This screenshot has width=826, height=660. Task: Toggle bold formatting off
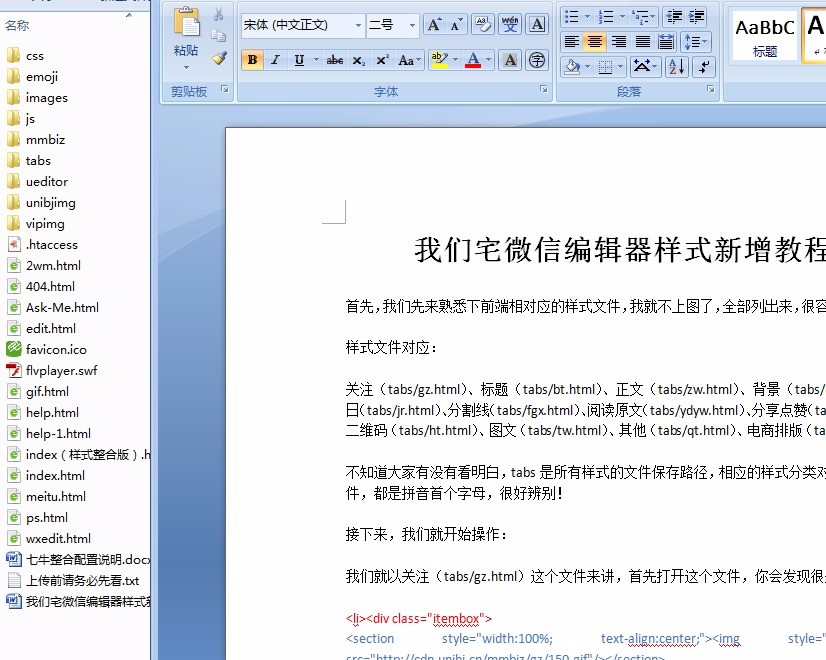point(253,60)
